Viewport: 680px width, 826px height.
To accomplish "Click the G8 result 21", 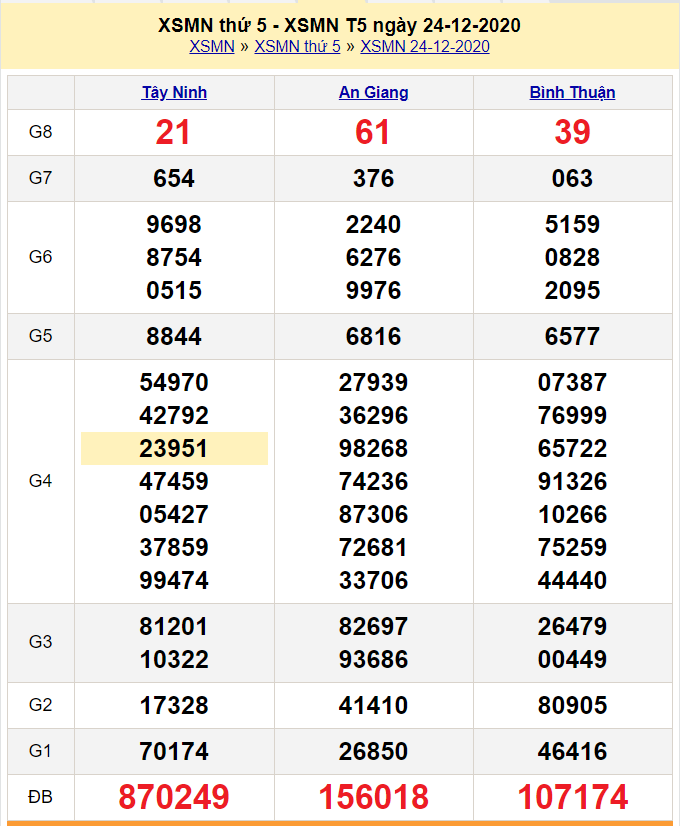I will pos(174,132).
